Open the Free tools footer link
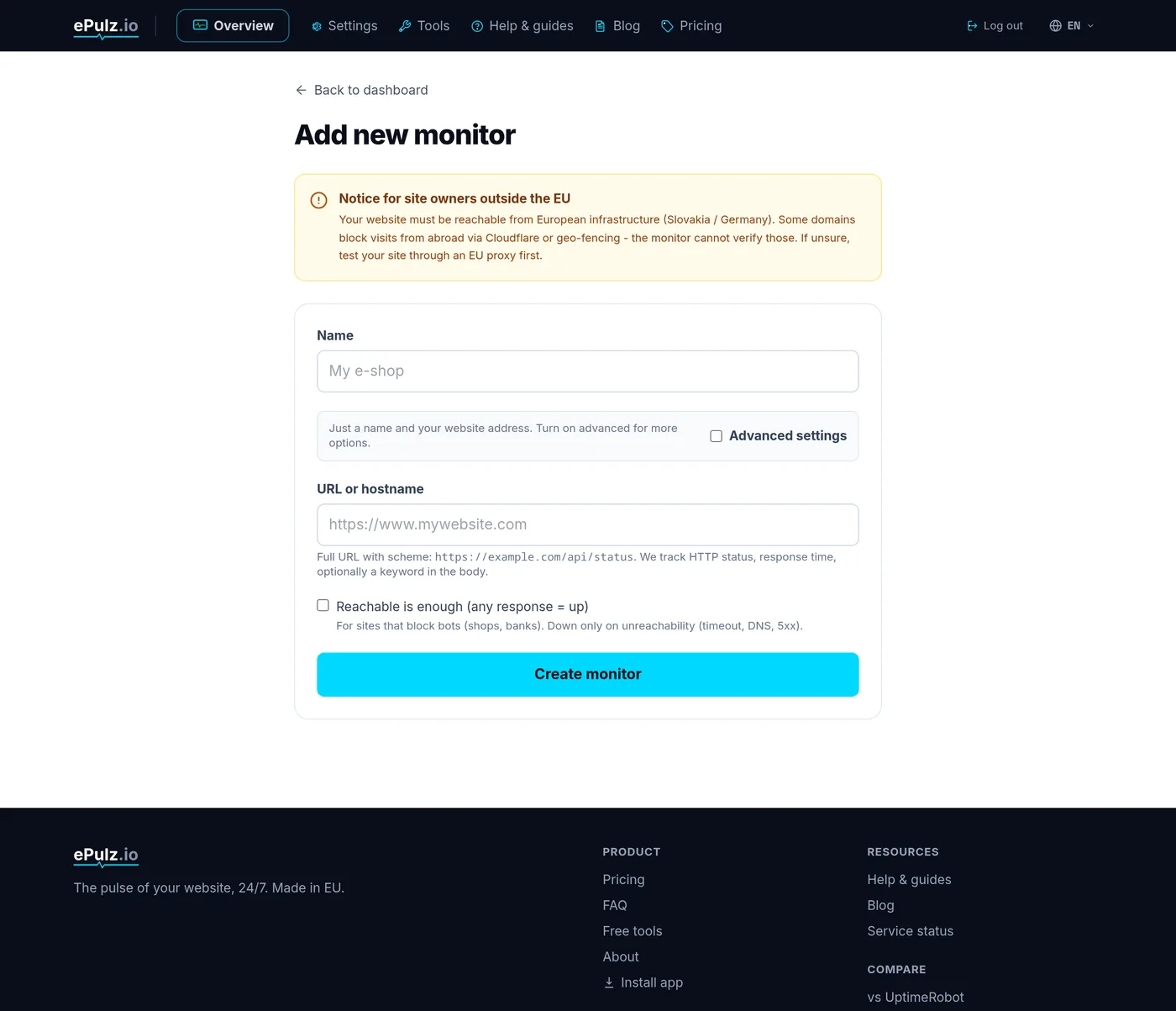Screen dimensions: 1176x1011 pos(633,931)
